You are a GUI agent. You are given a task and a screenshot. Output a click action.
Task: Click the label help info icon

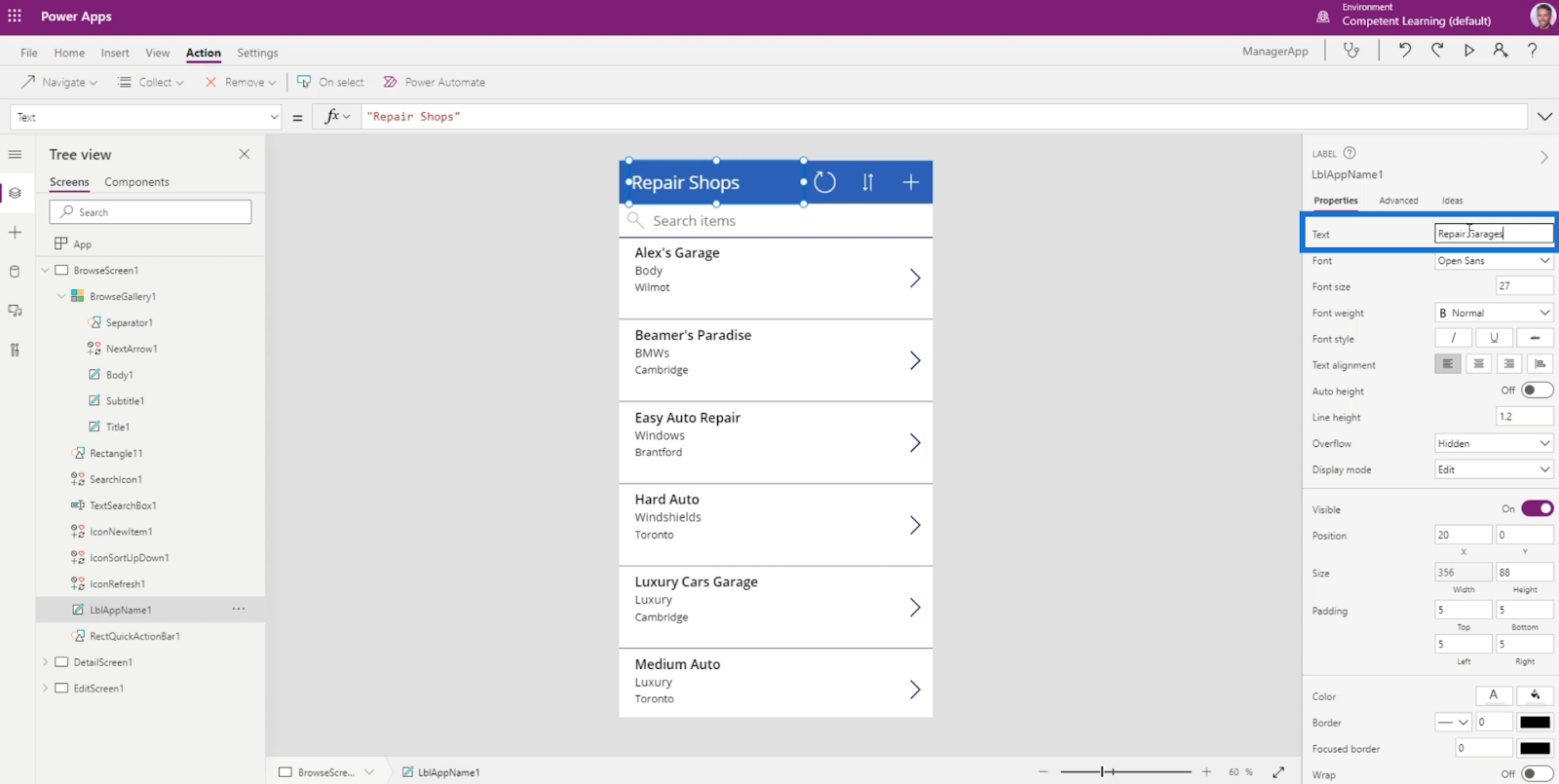(x=1350, y=153)
